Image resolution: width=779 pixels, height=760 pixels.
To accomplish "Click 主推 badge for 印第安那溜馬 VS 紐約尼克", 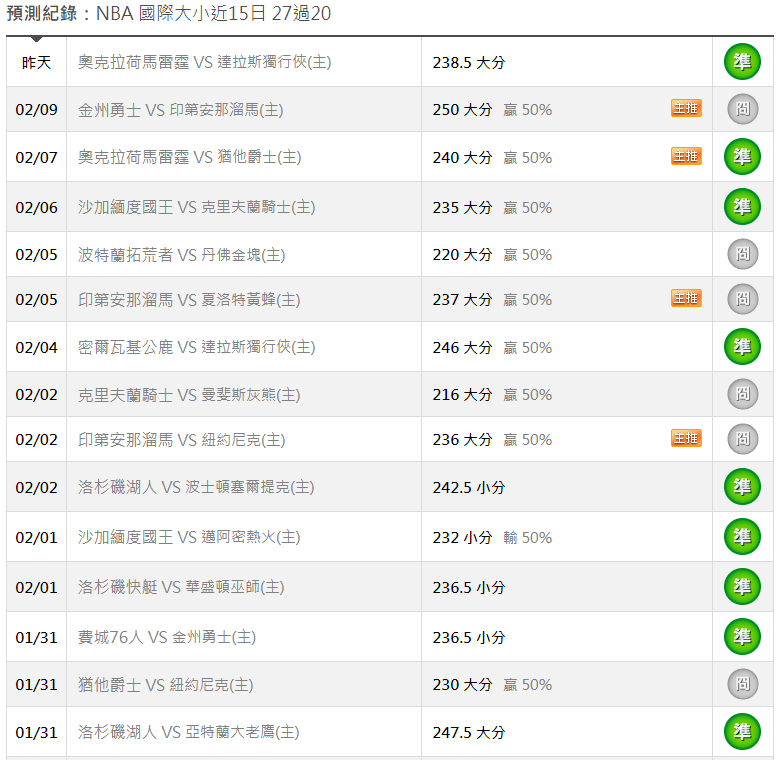I will (x=686, y=438).
